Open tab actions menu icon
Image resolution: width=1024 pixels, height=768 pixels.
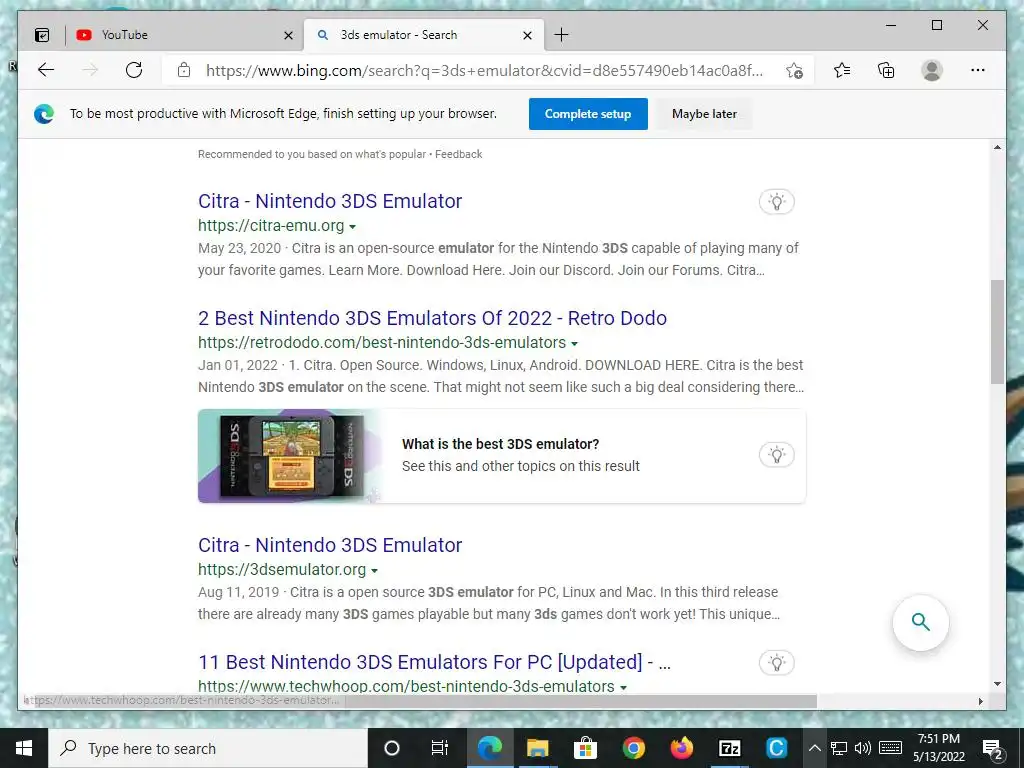[x=42, y=35]
